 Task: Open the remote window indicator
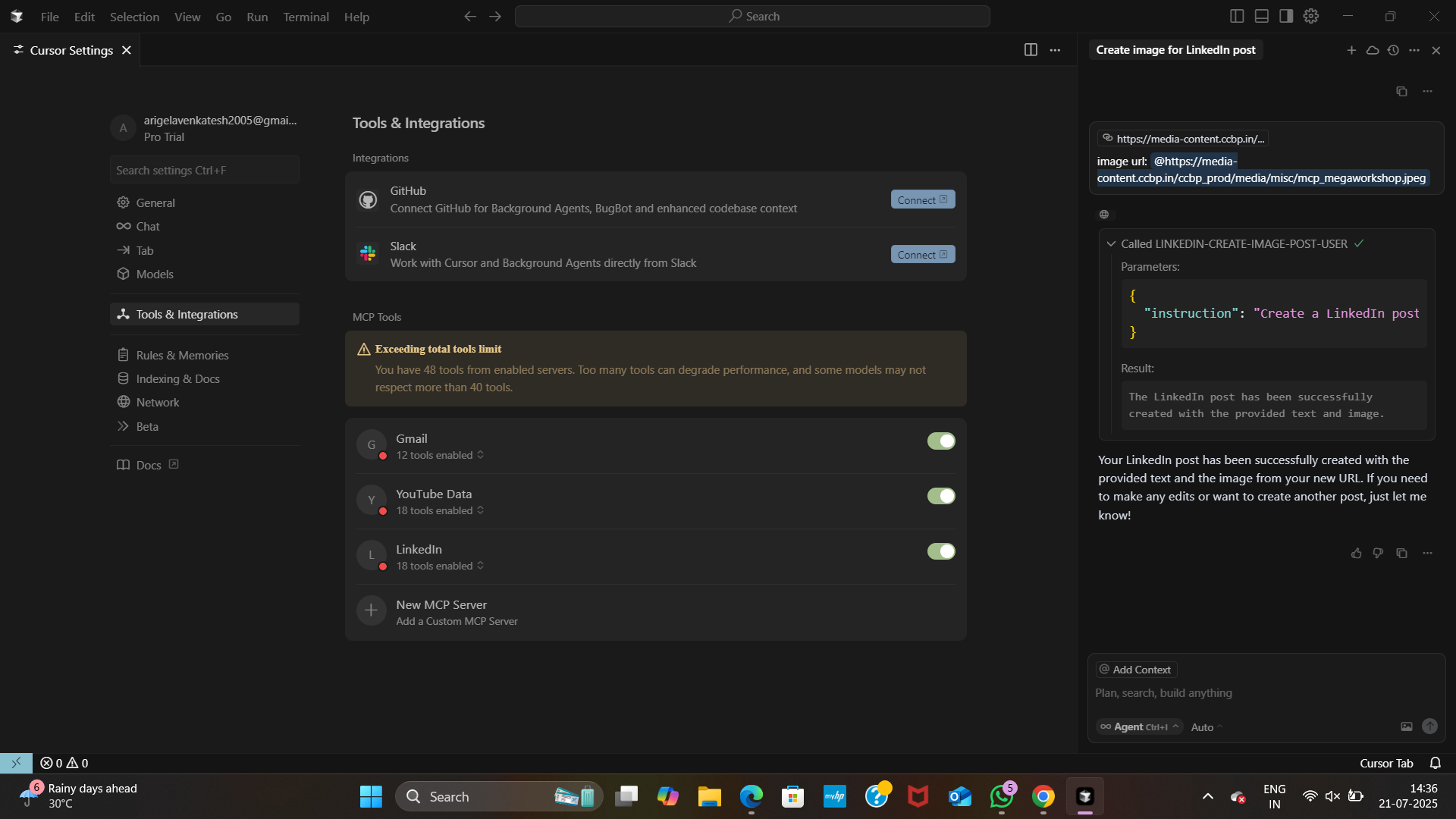(x=16, y=763)
